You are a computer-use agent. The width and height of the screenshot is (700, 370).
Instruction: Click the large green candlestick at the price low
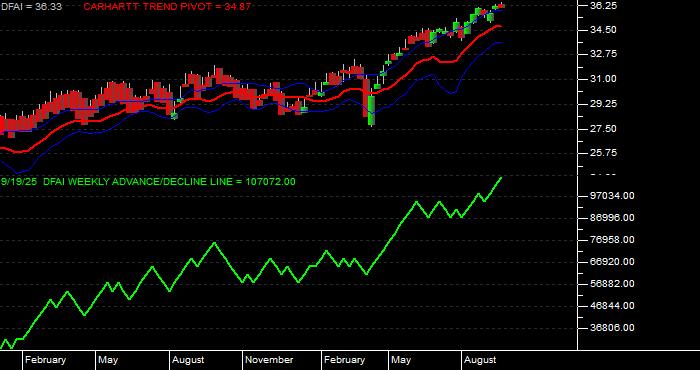[x=371, y=110]
